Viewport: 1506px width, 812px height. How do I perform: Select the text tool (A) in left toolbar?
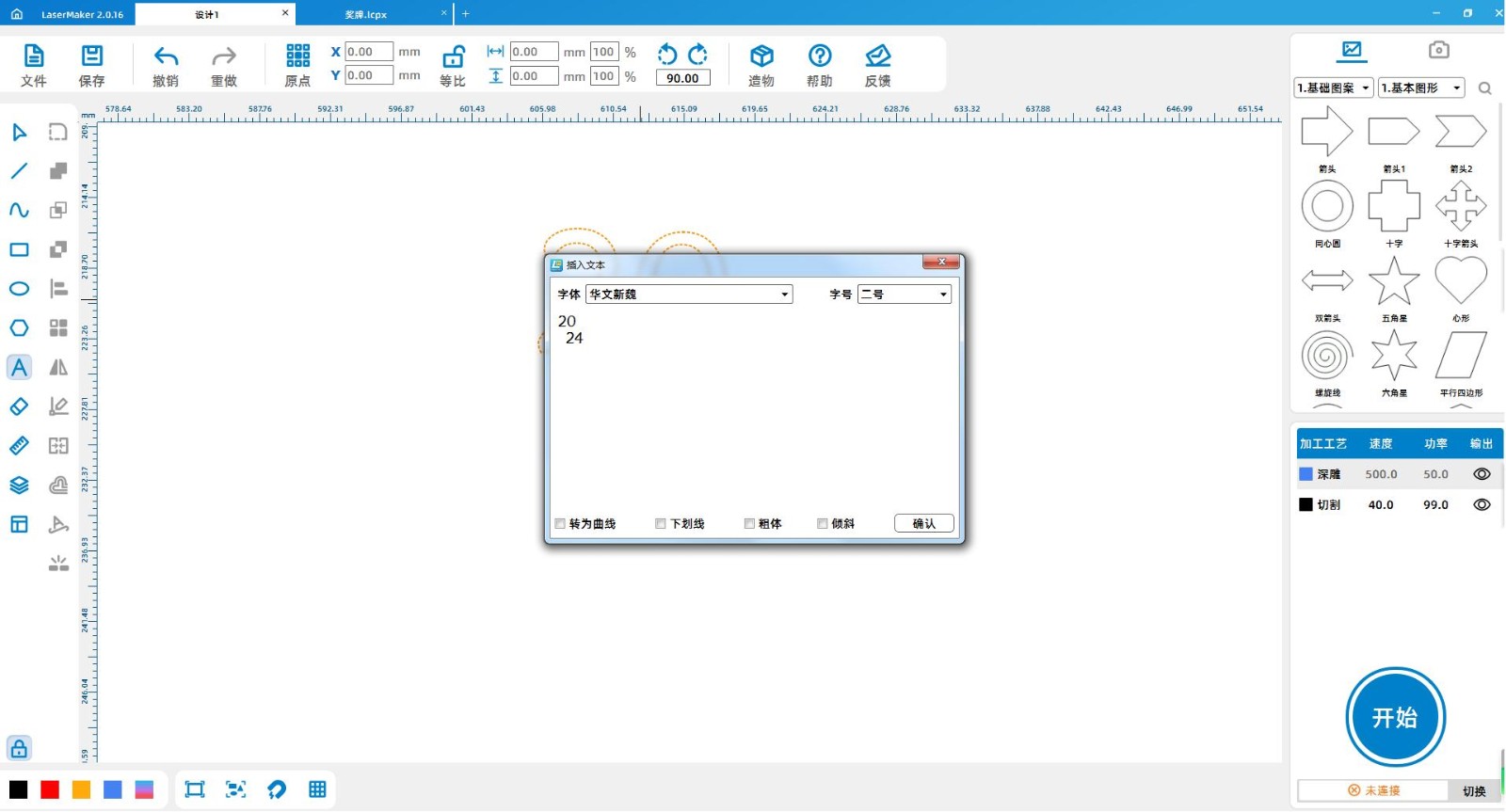[x=19, y=367]
